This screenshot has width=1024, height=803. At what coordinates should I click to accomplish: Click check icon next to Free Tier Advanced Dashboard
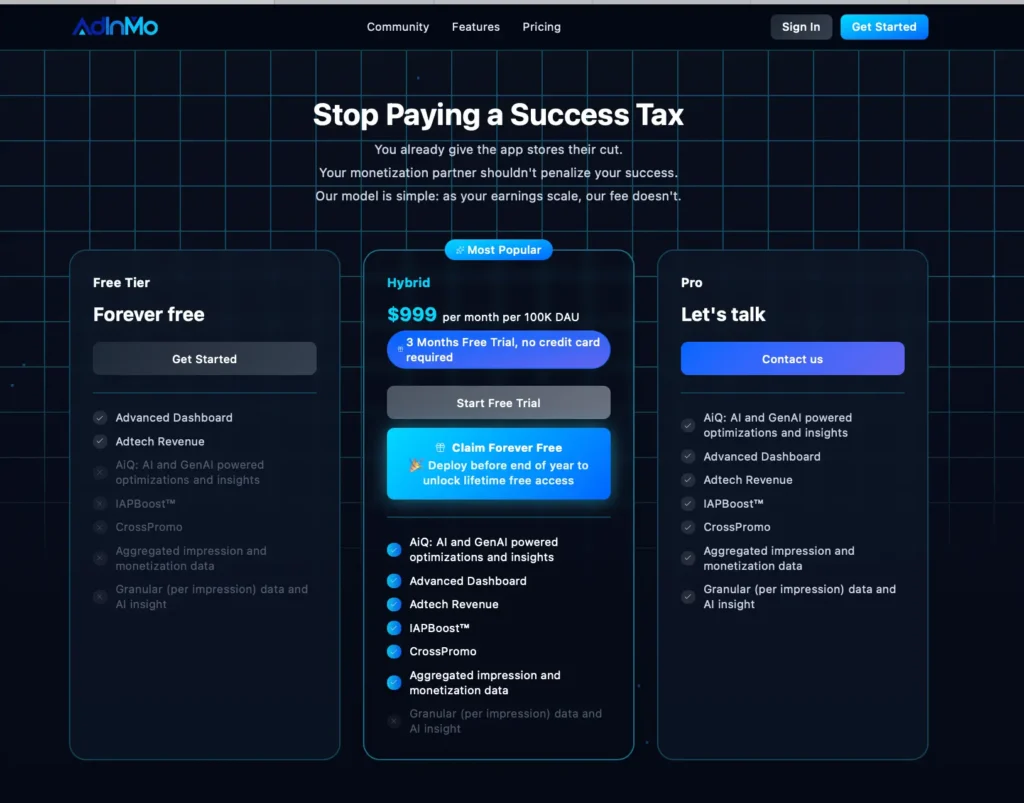(x=100, y=418)
